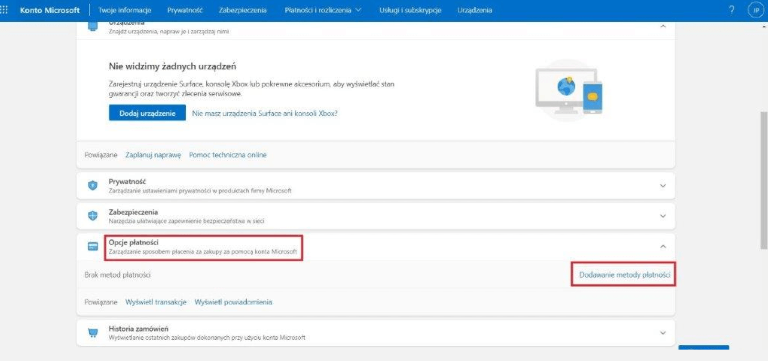This screenshot has height=361, width=768.
Task: Open the Zaplanuj naprawę link
Action: tap(153, 155)
